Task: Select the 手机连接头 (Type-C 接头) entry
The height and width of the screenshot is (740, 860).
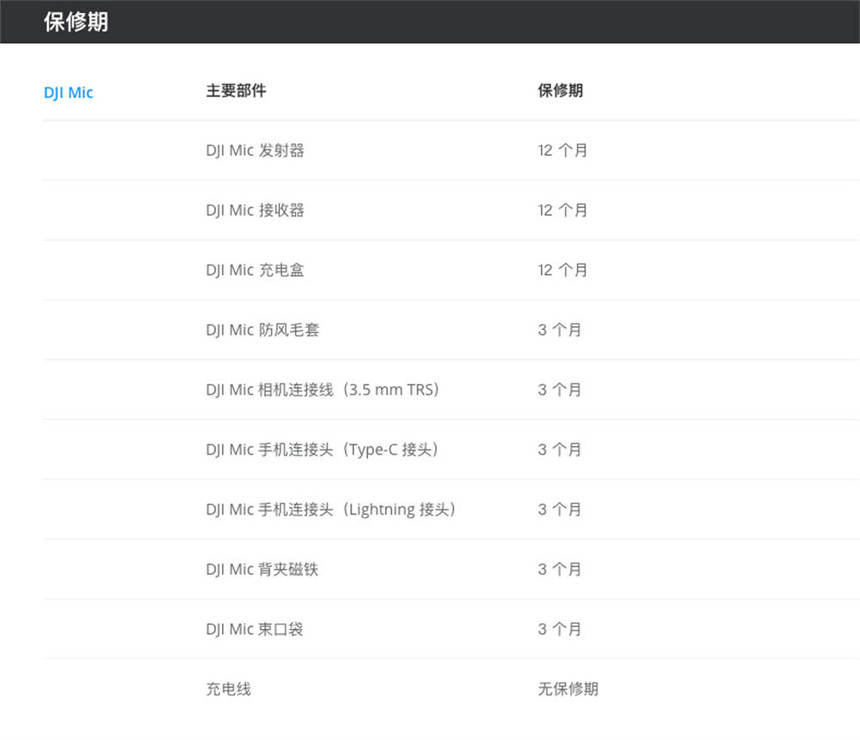Action: (322, 449)
